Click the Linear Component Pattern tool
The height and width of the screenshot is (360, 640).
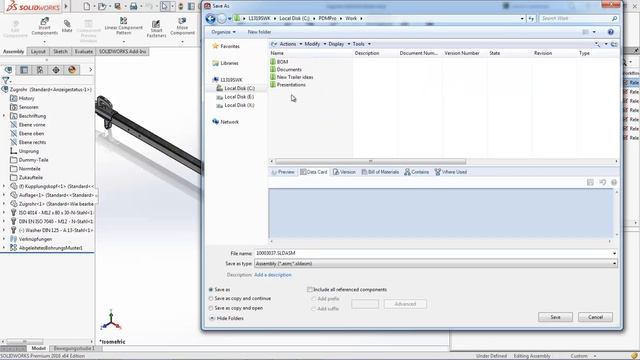pyautogui.click(x=123, y=26)
